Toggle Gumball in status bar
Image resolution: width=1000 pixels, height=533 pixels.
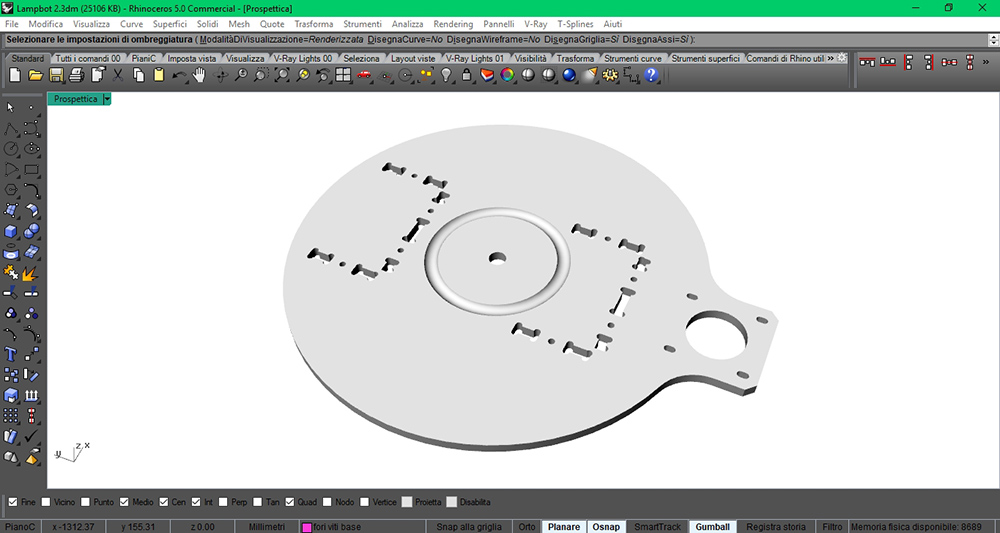pos(712,527)
